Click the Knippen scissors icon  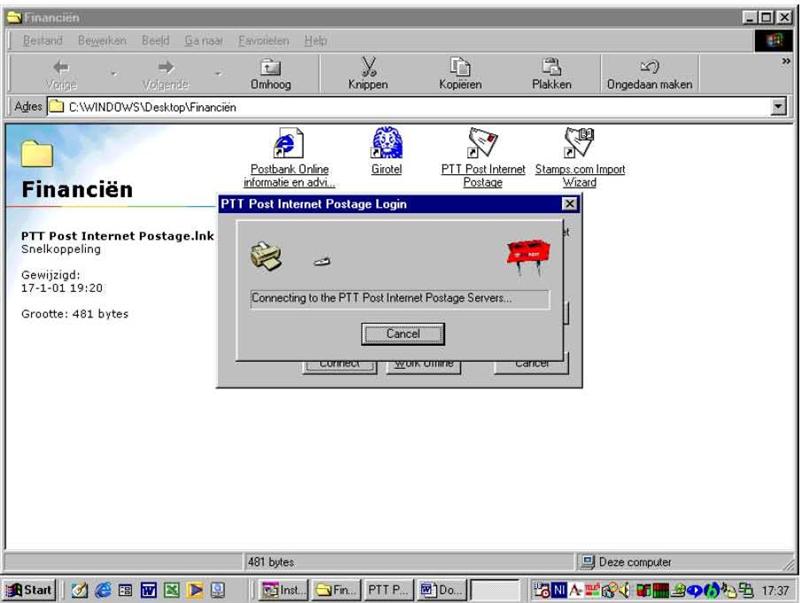coord(368,67)
